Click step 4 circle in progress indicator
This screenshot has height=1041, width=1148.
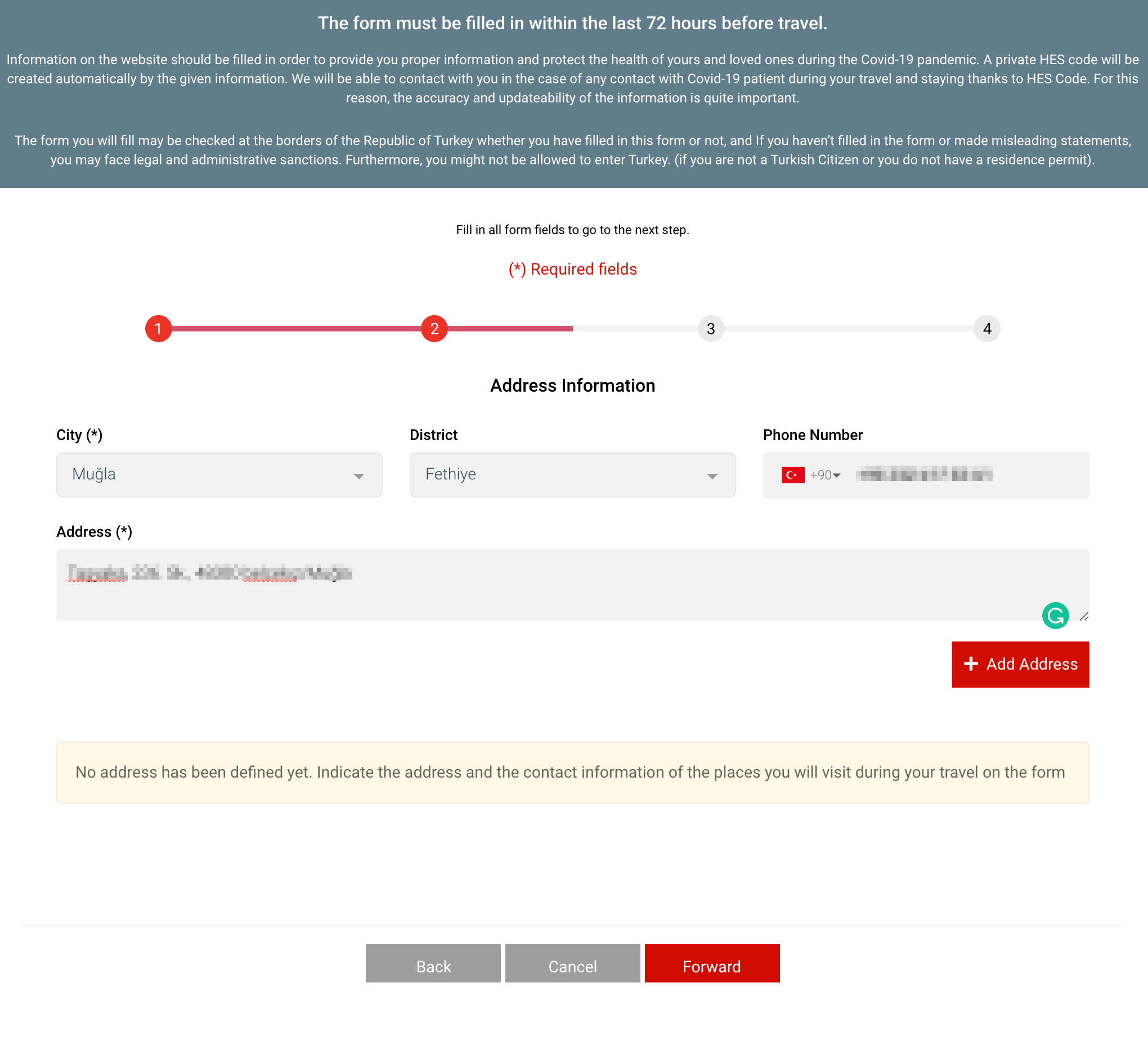click(986, 328)
